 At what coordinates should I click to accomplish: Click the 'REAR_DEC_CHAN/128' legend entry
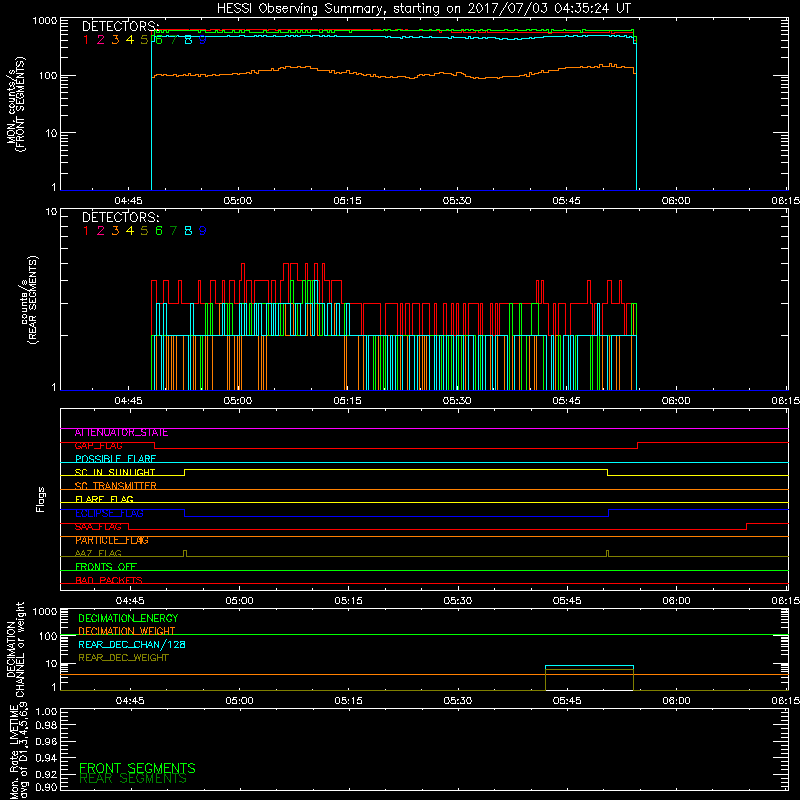tap(132, 645)
